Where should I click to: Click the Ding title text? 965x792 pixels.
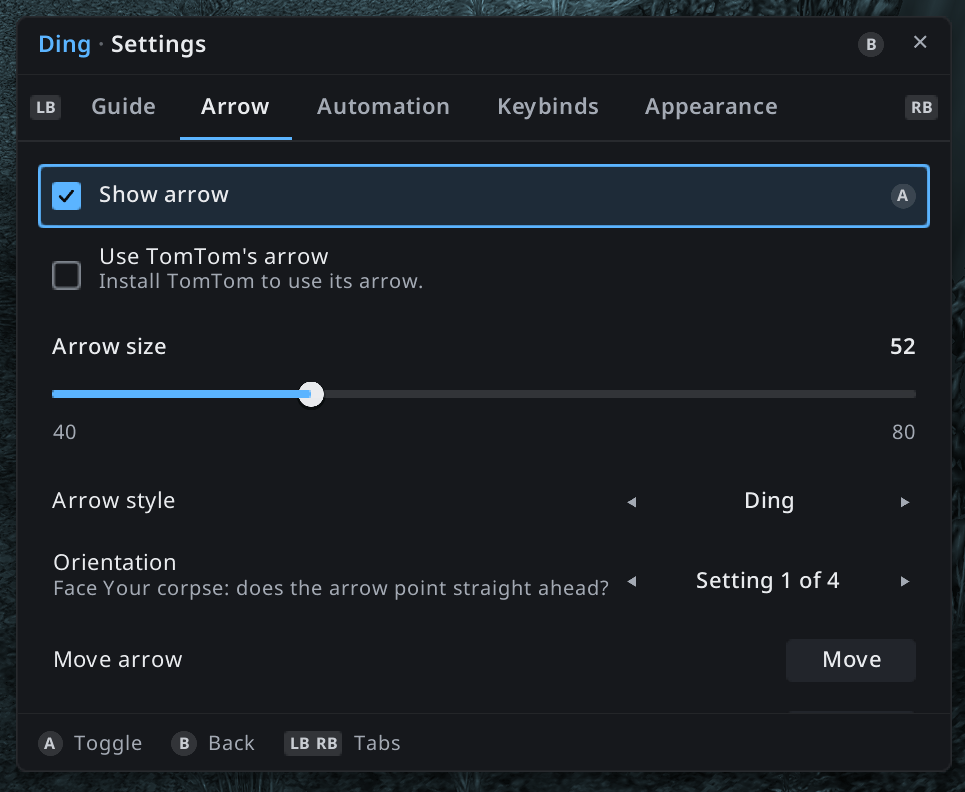[x=65, y=44]
